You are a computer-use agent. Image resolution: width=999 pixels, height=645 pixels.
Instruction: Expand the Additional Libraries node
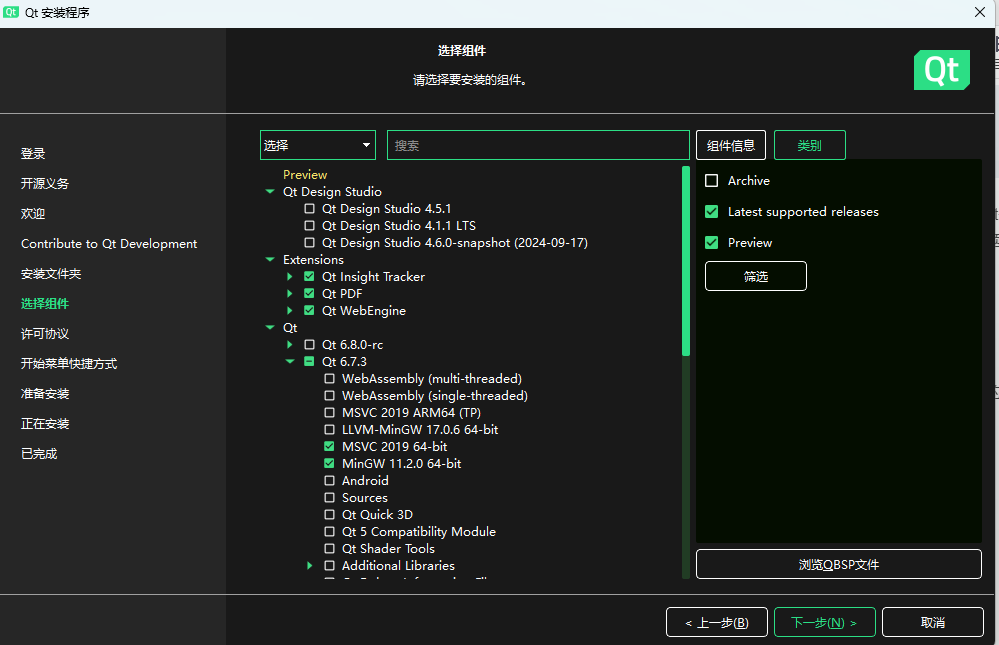coord(310,565)
